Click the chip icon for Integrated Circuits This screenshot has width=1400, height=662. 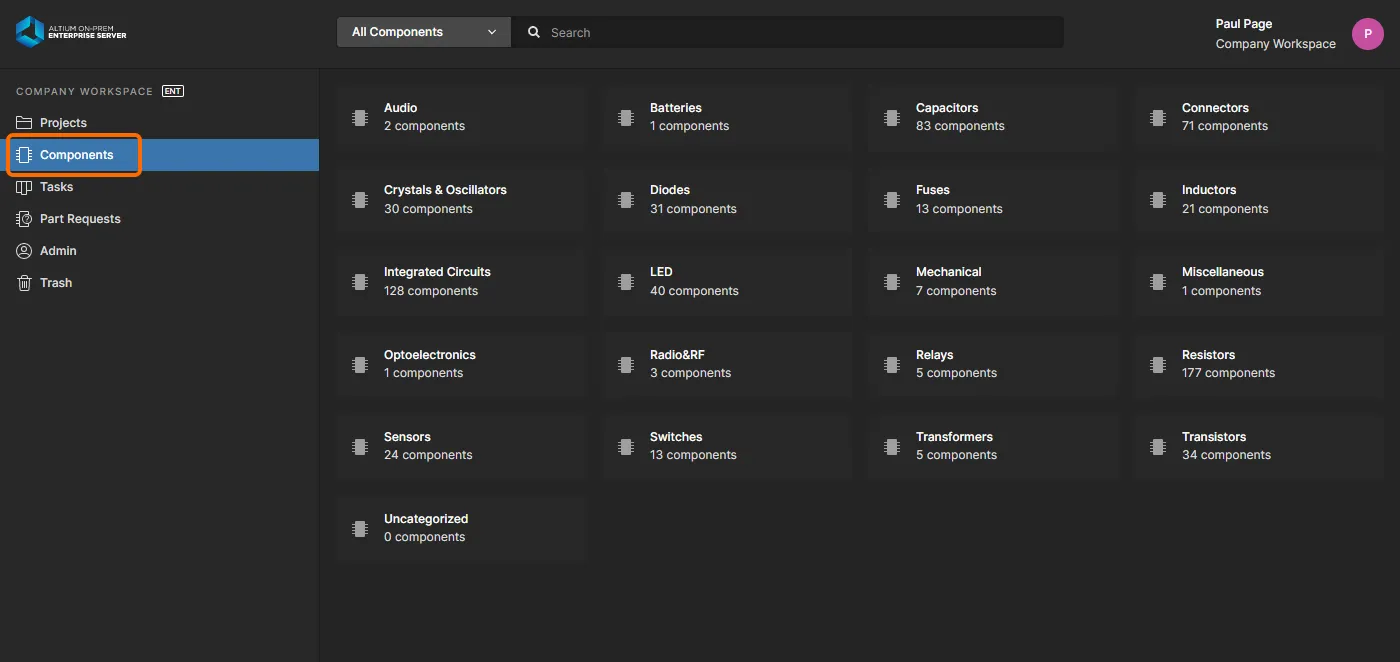click(360, 282)
